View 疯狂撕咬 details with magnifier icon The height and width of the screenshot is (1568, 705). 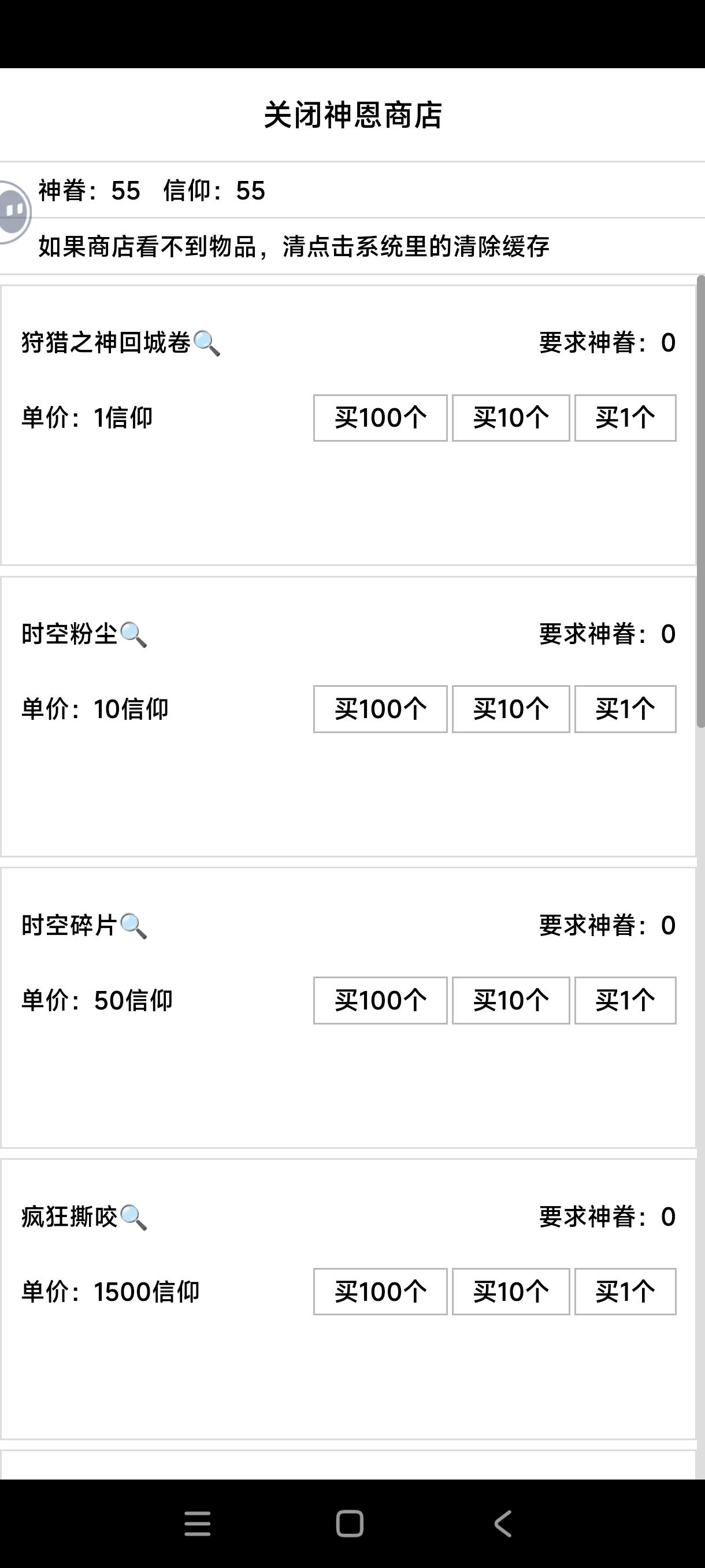[133, 1218]
